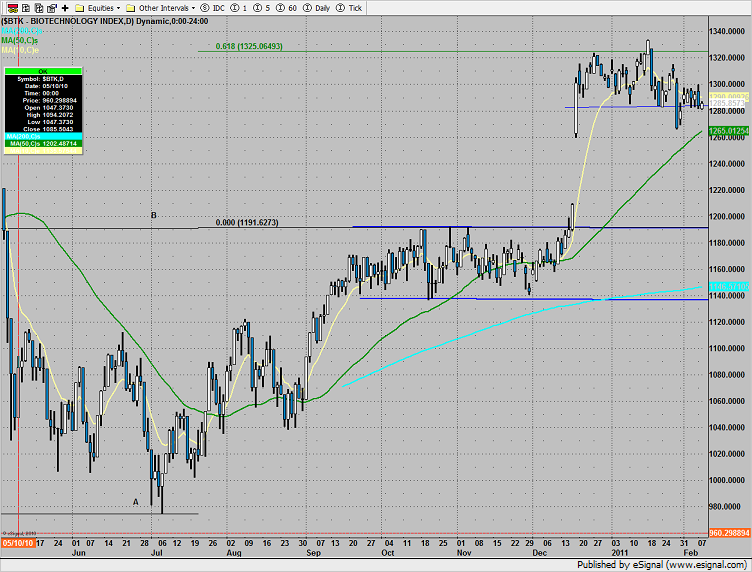The image size is (752, 572).
Task: Expand the Equities dropdown arrow
Action: 119,7
